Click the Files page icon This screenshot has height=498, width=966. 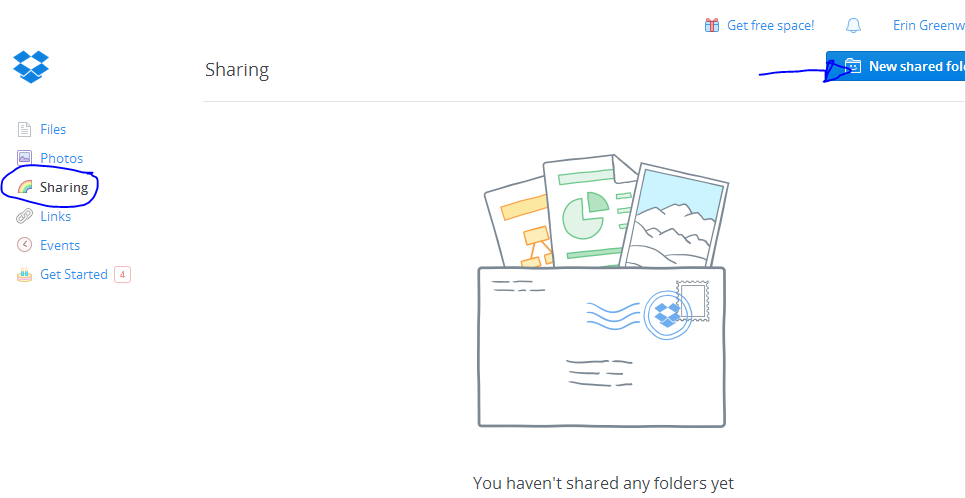pos(25,129)
